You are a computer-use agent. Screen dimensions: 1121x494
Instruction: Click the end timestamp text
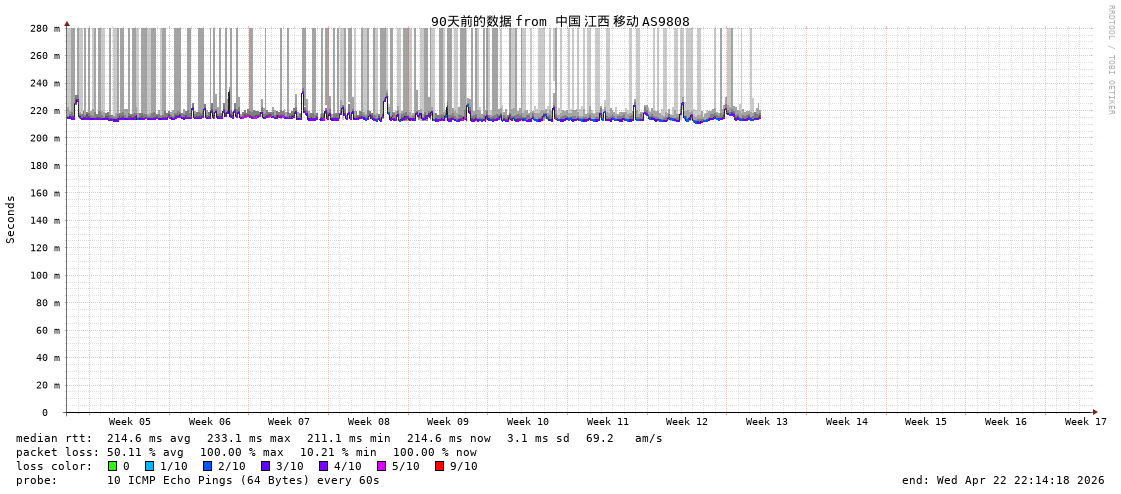[1003, 480]
